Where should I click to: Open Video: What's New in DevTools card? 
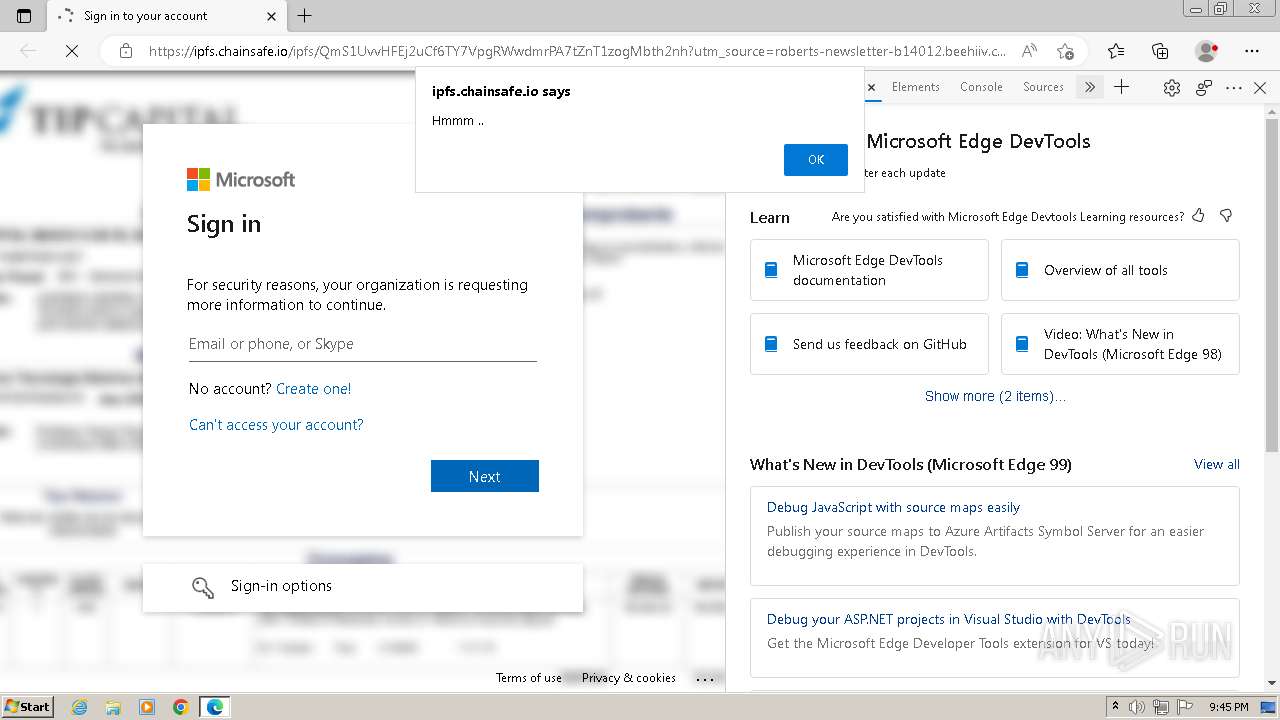[1120, 344]
